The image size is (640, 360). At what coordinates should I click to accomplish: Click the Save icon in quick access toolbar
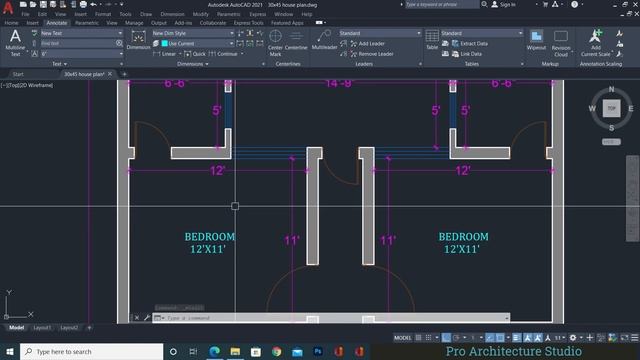(x=43, y=4)
